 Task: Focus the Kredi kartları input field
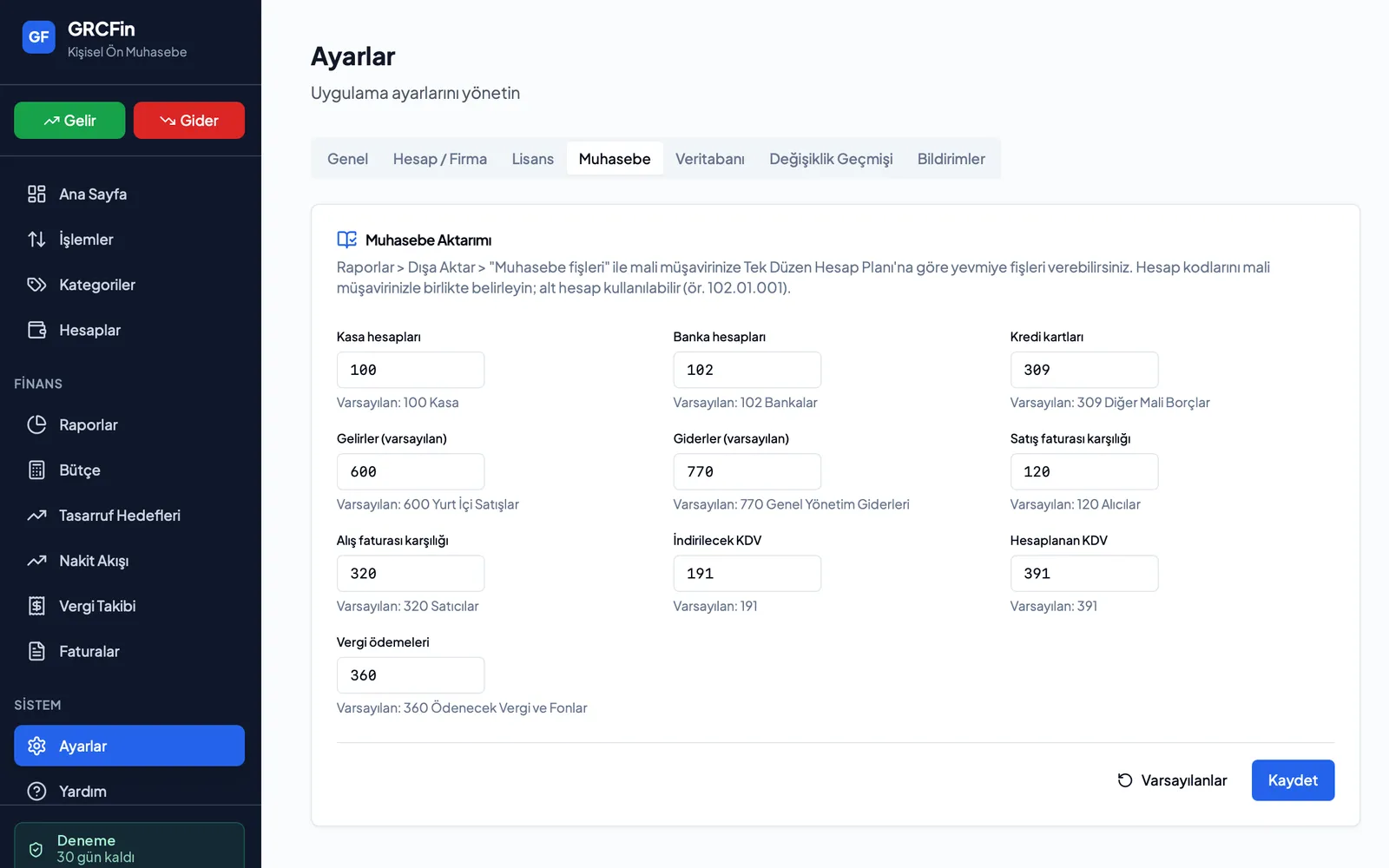[x=1084, y=370]
